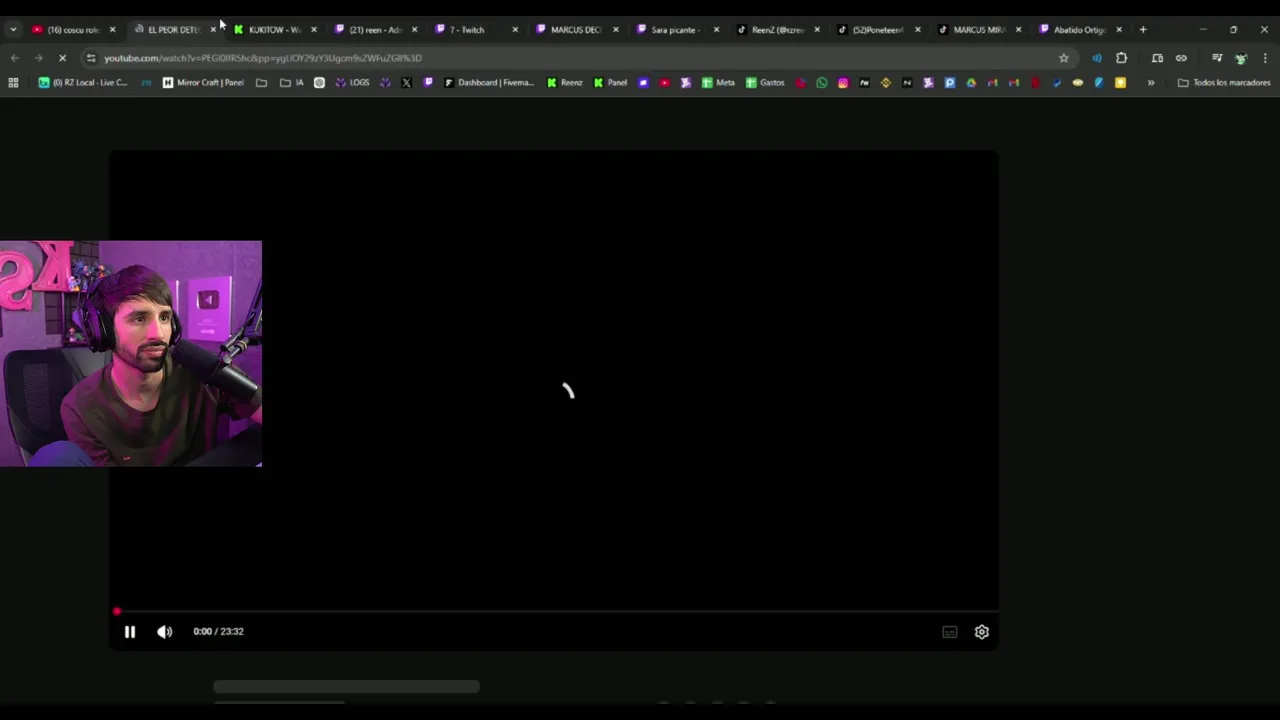The height and width of the screenshot is (720, 1280).
Task: Open the Instagram bookmark icon
Action: (843, 83)
